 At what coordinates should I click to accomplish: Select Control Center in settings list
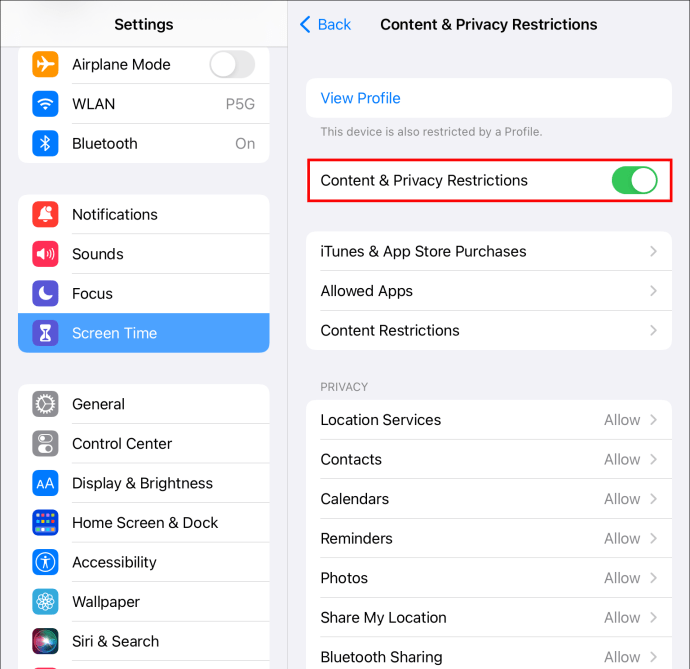click(144, 444)
